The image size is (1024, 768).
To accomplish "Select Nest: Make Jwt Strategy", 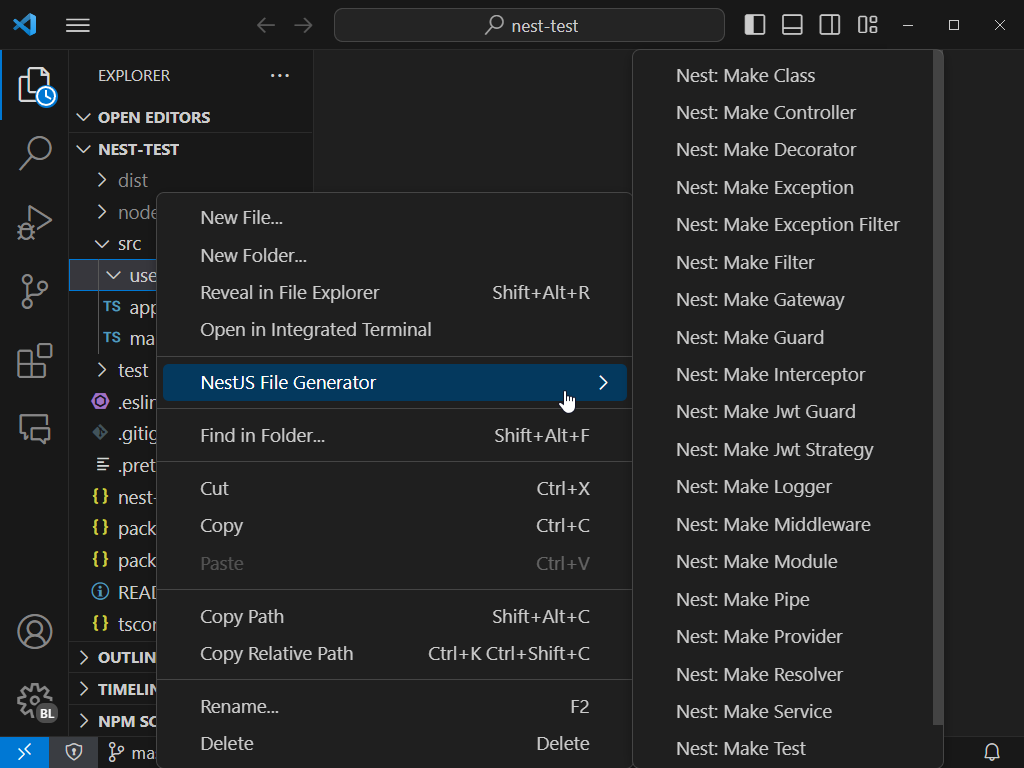I will [x=786, y=450].
